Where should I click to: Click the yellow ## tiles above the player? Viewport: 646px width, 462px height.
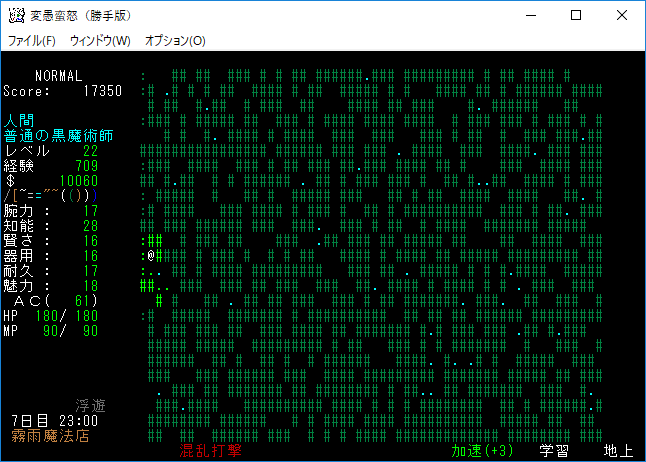pos(154,240)
